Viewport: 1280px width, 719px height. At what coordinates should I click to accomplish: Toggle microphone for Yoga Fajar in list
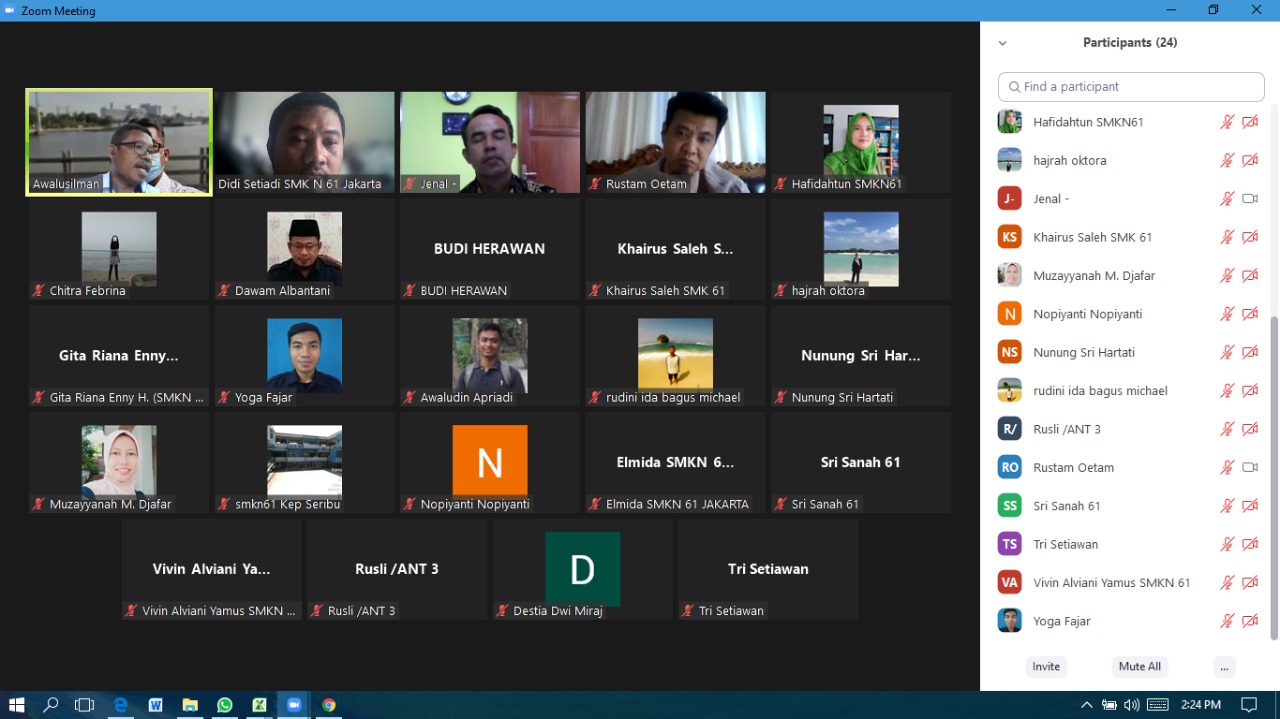coord(1227,621)
